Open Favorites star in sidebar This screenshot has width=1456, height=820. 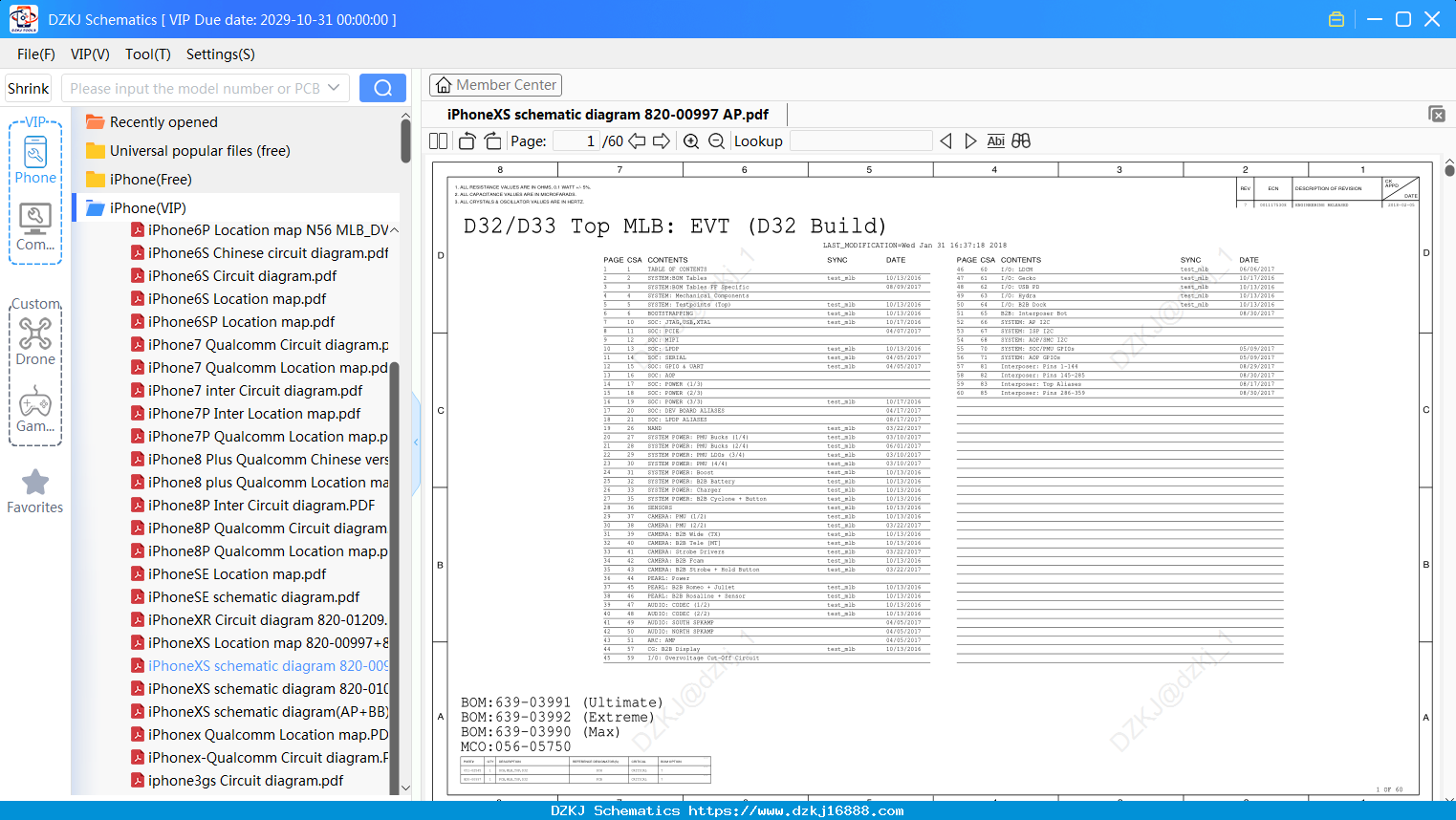pos(35,491)
